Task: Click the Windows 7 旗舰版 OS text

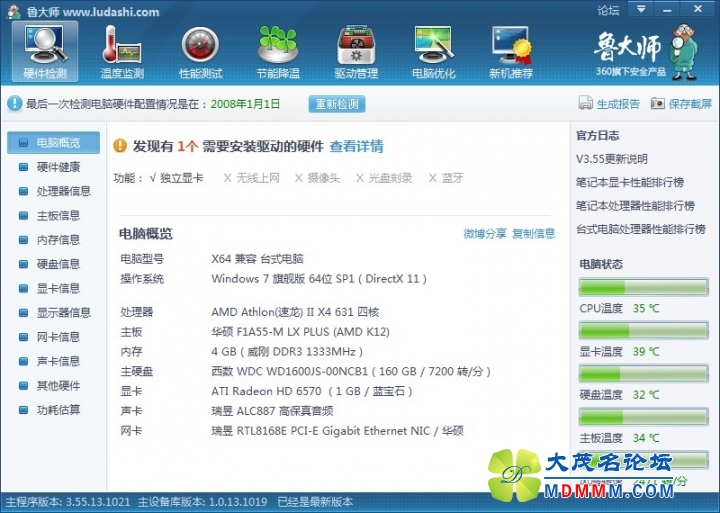Action: pyautogui.click(x=319, y=279)
